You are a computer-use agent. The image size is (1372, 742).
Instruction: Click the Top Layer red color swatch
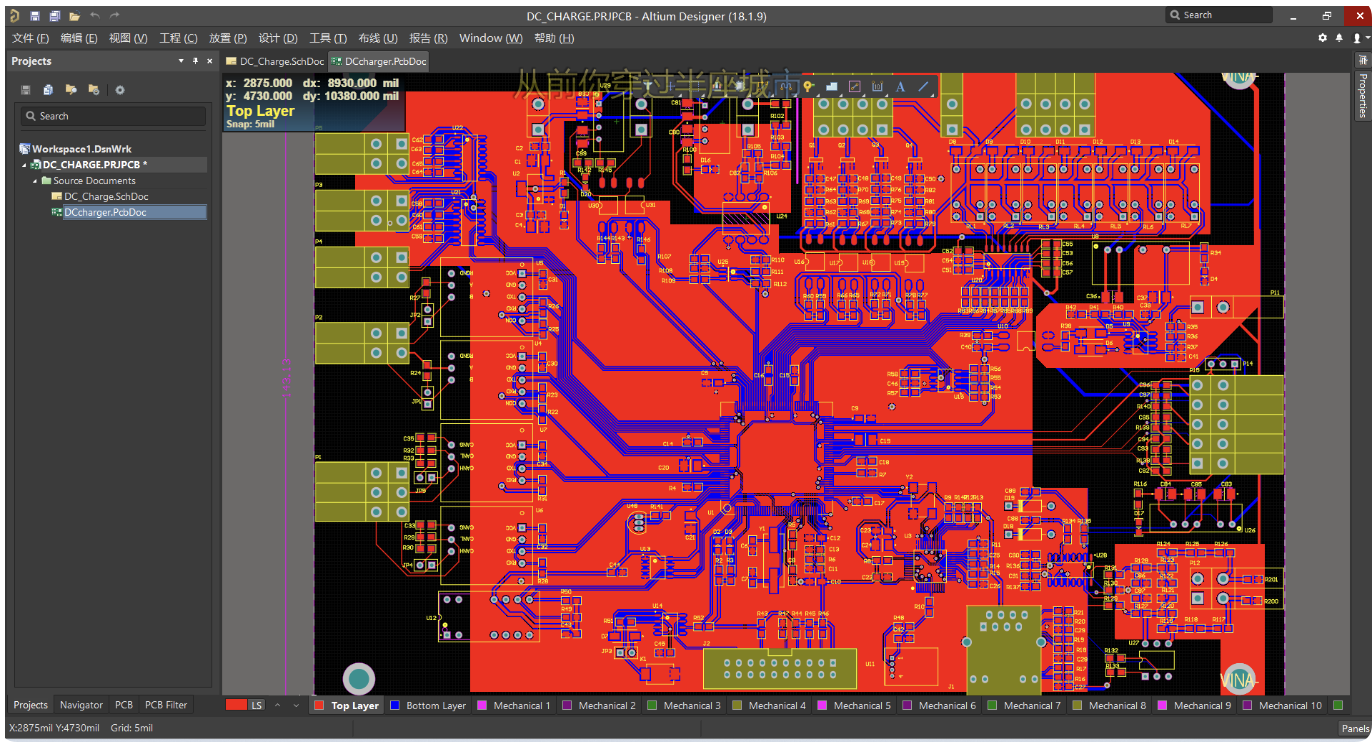click(320, 705)
